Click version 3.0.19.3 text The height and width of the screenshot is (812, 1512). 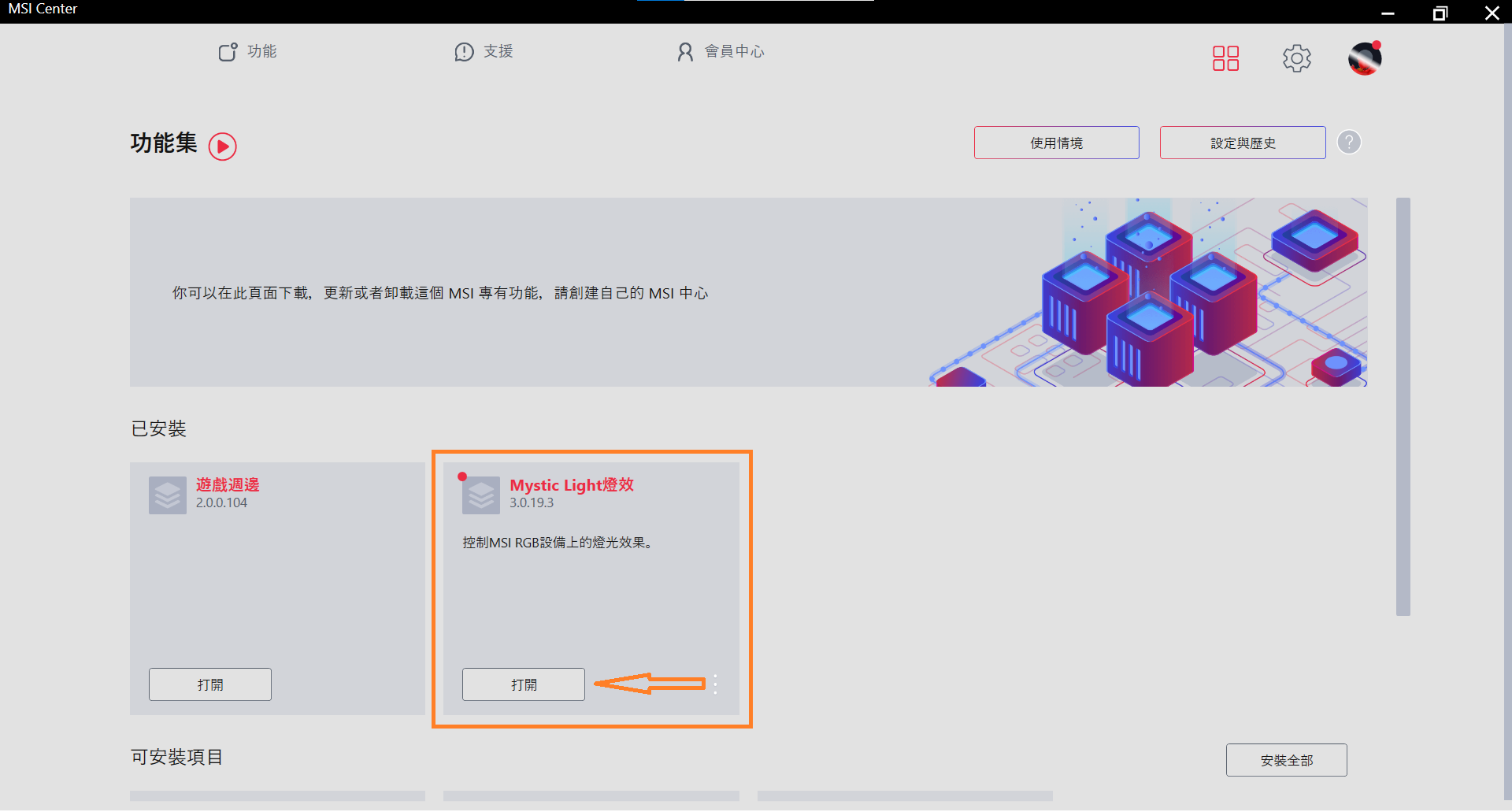(532, 503)
